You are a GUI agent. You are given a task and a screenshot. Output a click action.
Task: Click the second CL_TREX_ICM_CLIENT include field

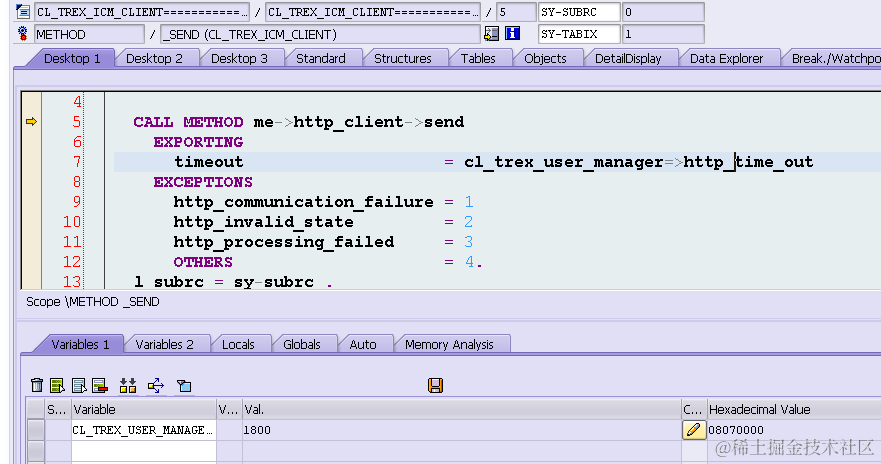pyautogui.click(x=373, y=12)
